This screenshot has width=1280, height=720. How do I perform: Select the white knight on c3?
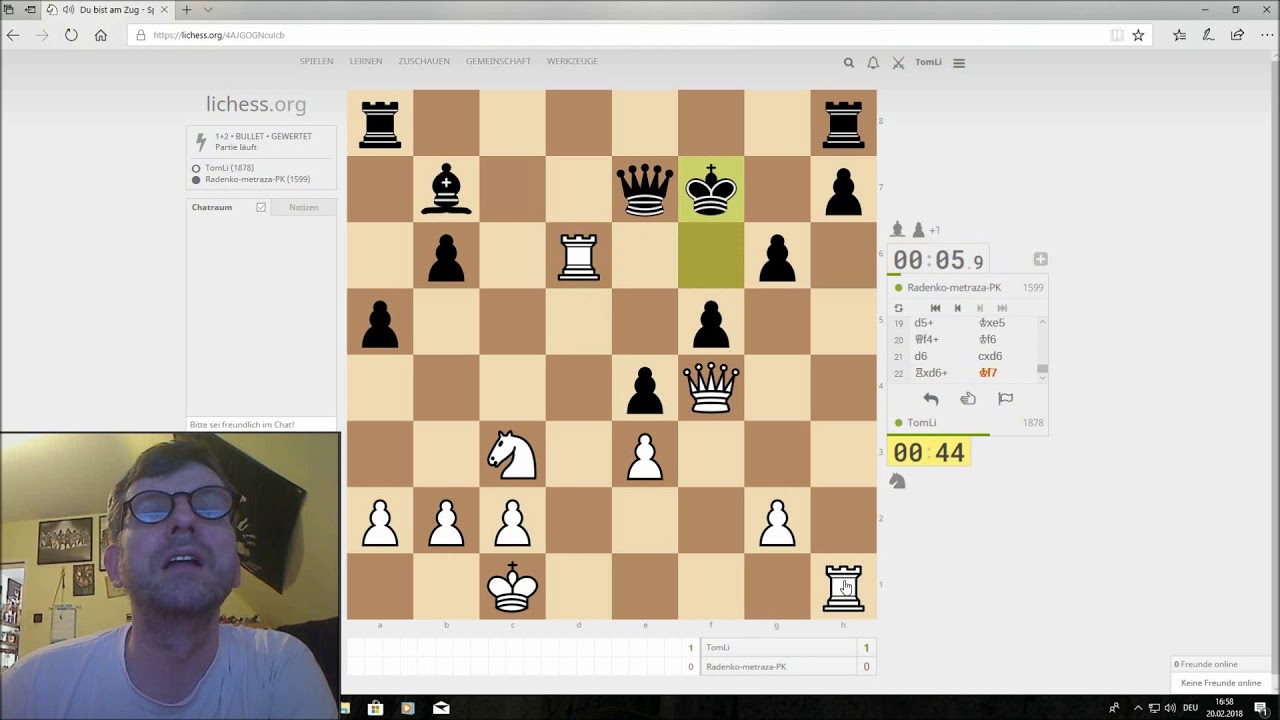(512, 454)
